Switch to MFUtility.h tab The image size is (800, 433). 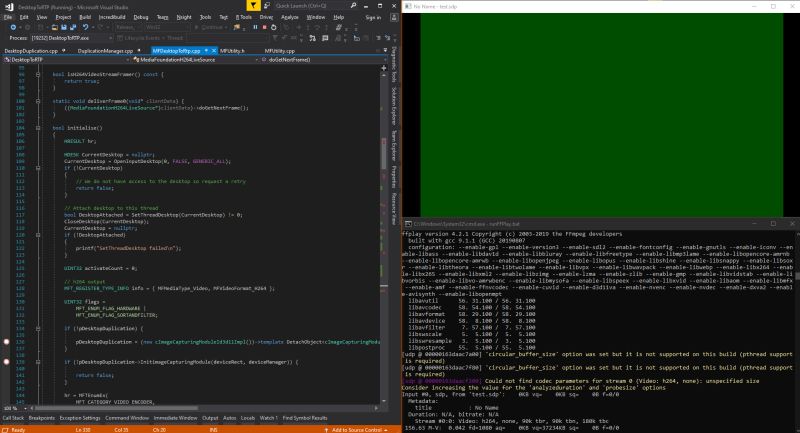232,51
